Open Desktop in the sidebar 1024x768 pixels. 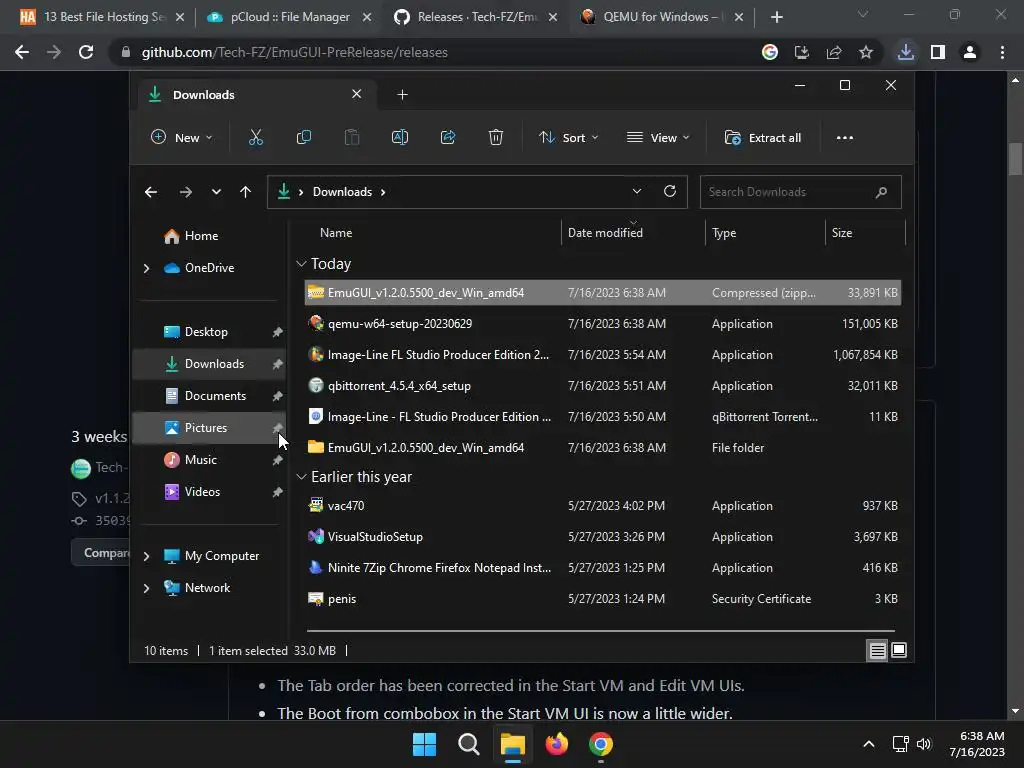tap(206, 332)
